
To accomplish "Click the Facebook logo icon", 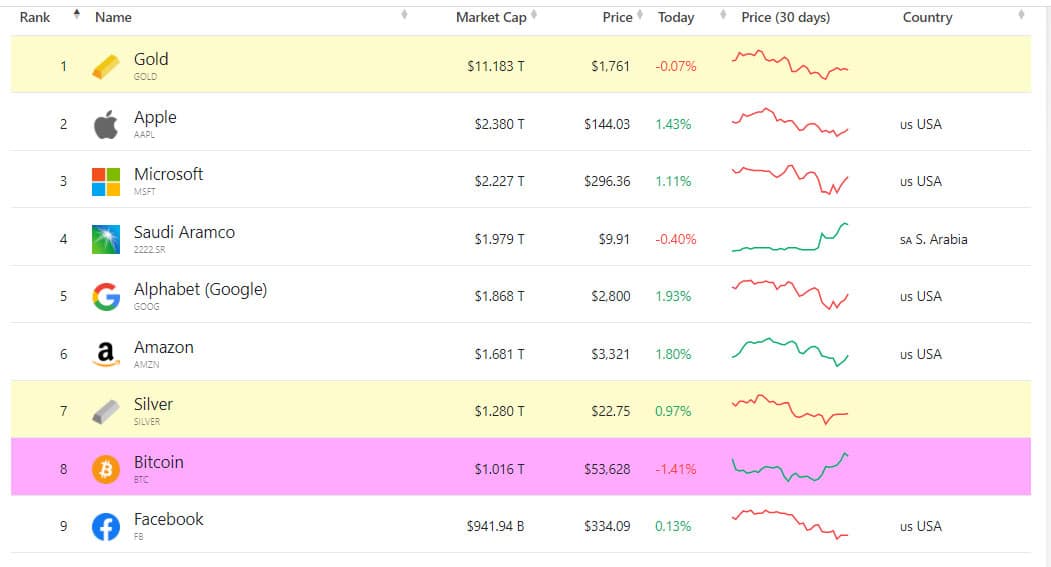I will click(106, 526).
